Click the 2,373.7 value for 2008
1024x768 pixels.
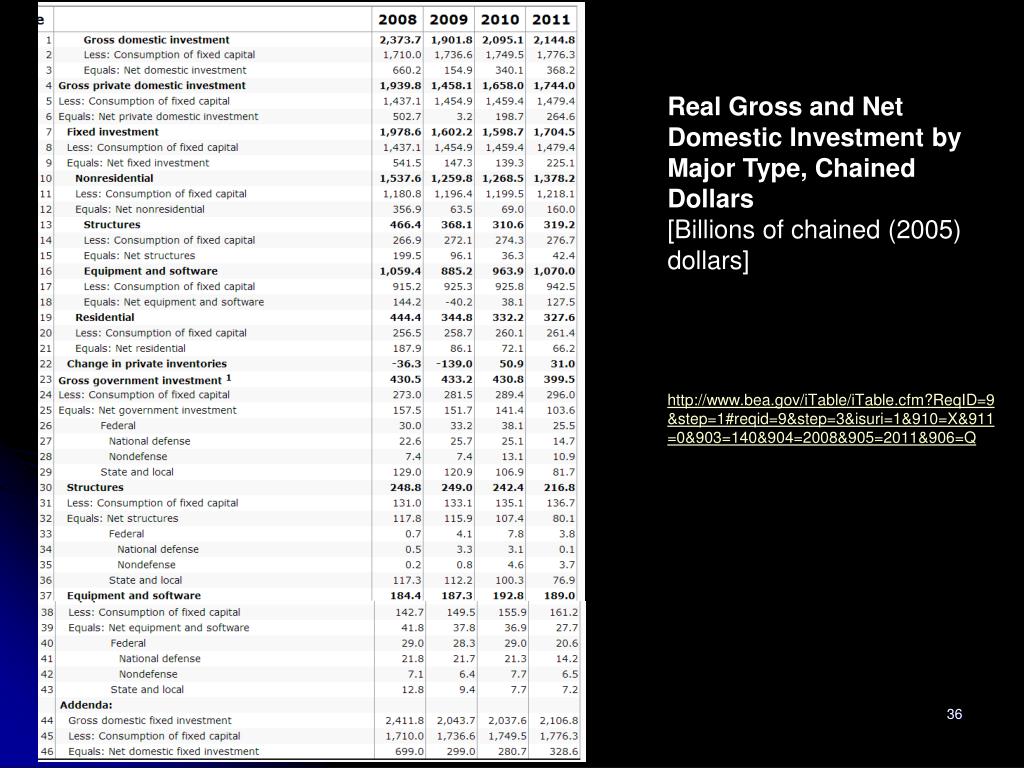(x=400, y=40)
